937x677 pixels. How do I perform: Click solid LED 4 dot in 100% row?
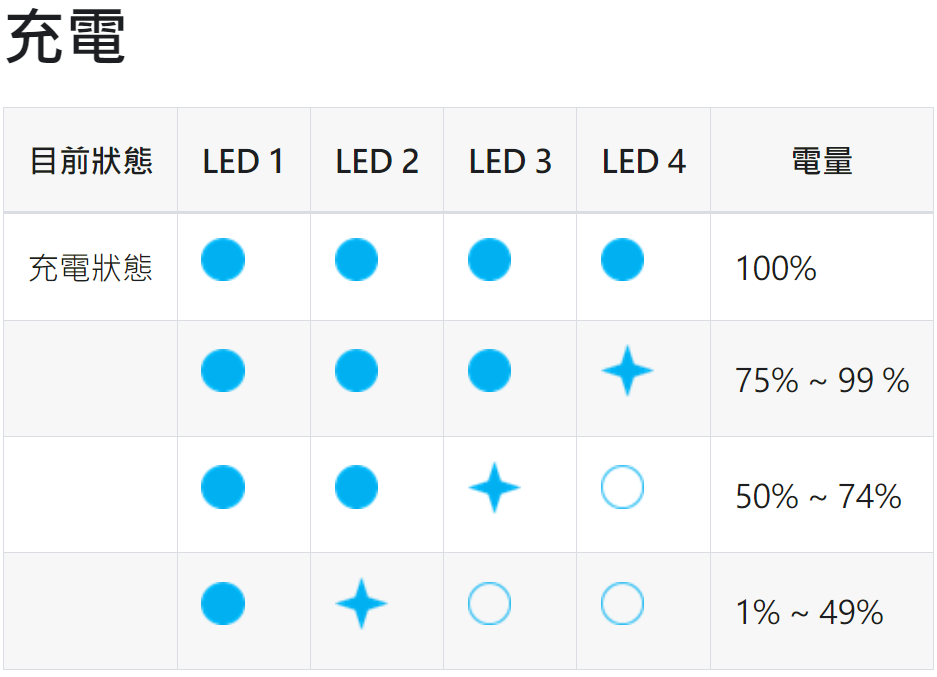coord(622,259)
